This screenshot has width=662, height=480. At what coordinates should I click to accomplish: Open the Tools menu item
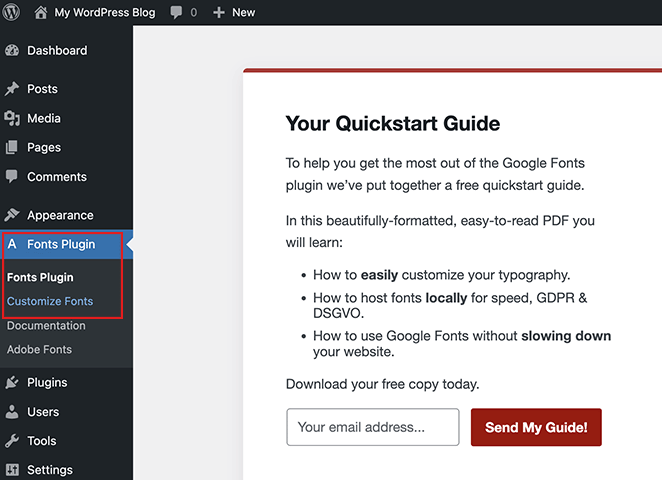tap(42, 441)
